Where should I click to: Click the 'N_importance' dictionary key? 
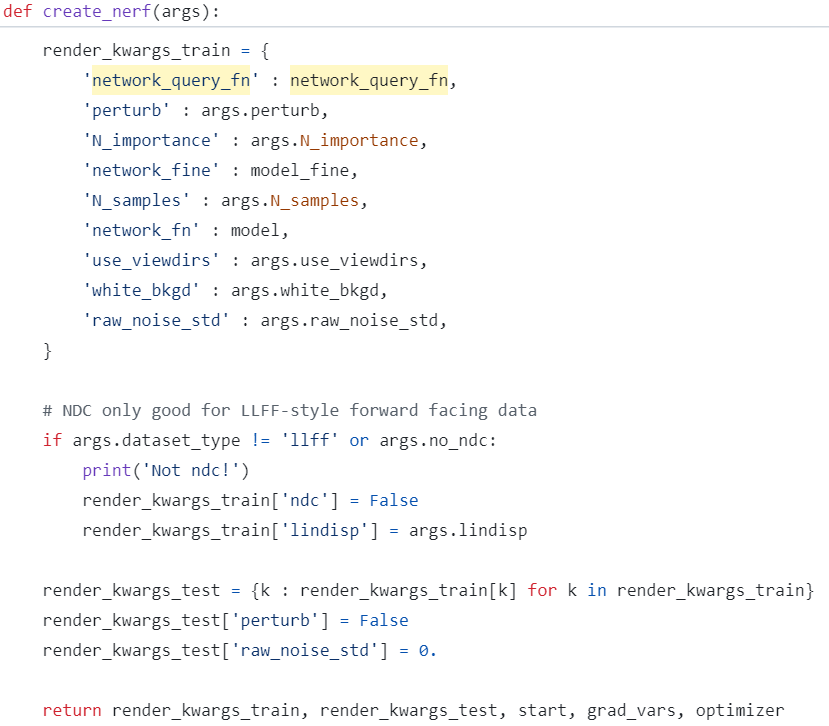(151, 140)
